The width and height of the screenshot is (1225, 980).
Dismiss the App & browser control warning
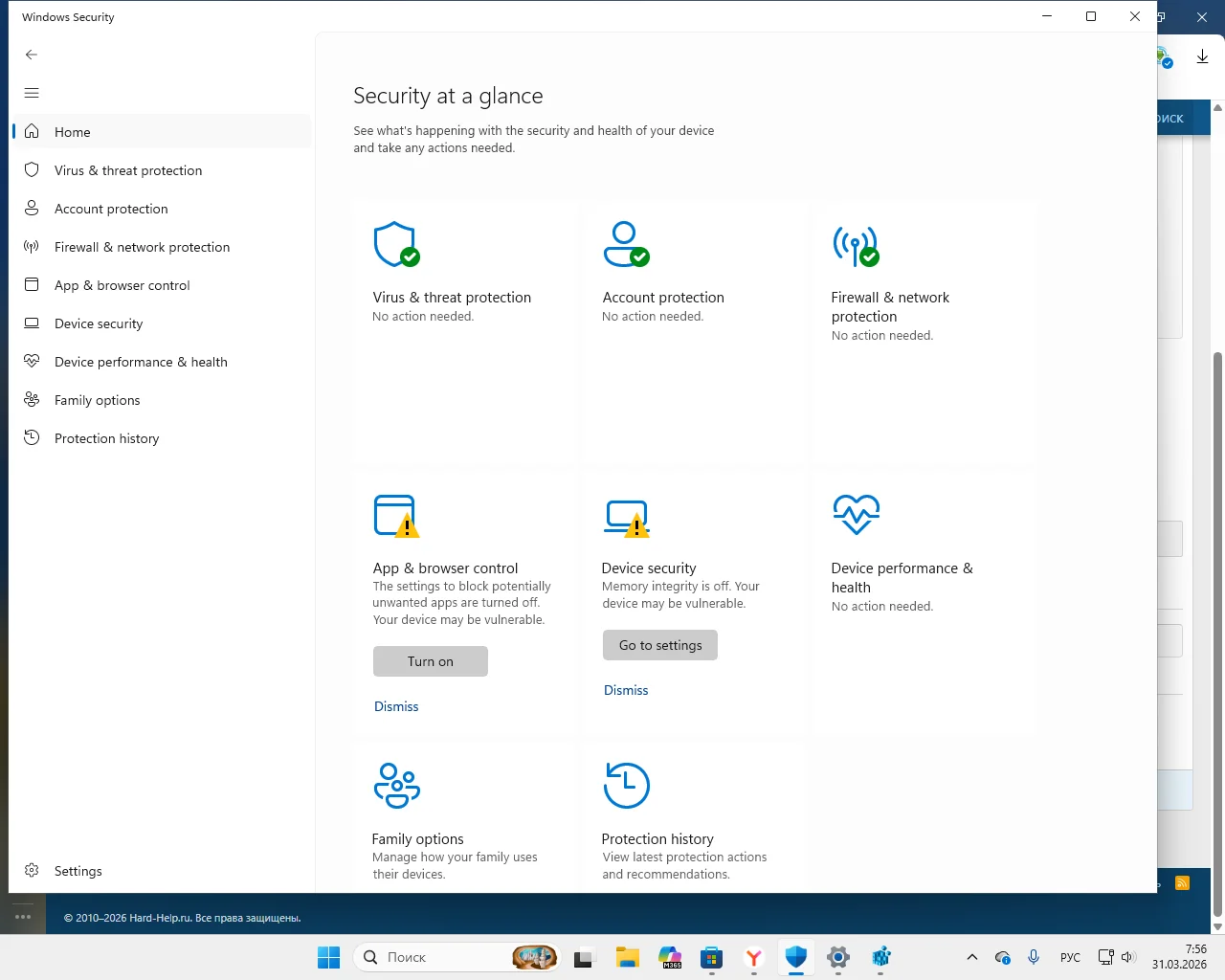[x=396, y=706]
